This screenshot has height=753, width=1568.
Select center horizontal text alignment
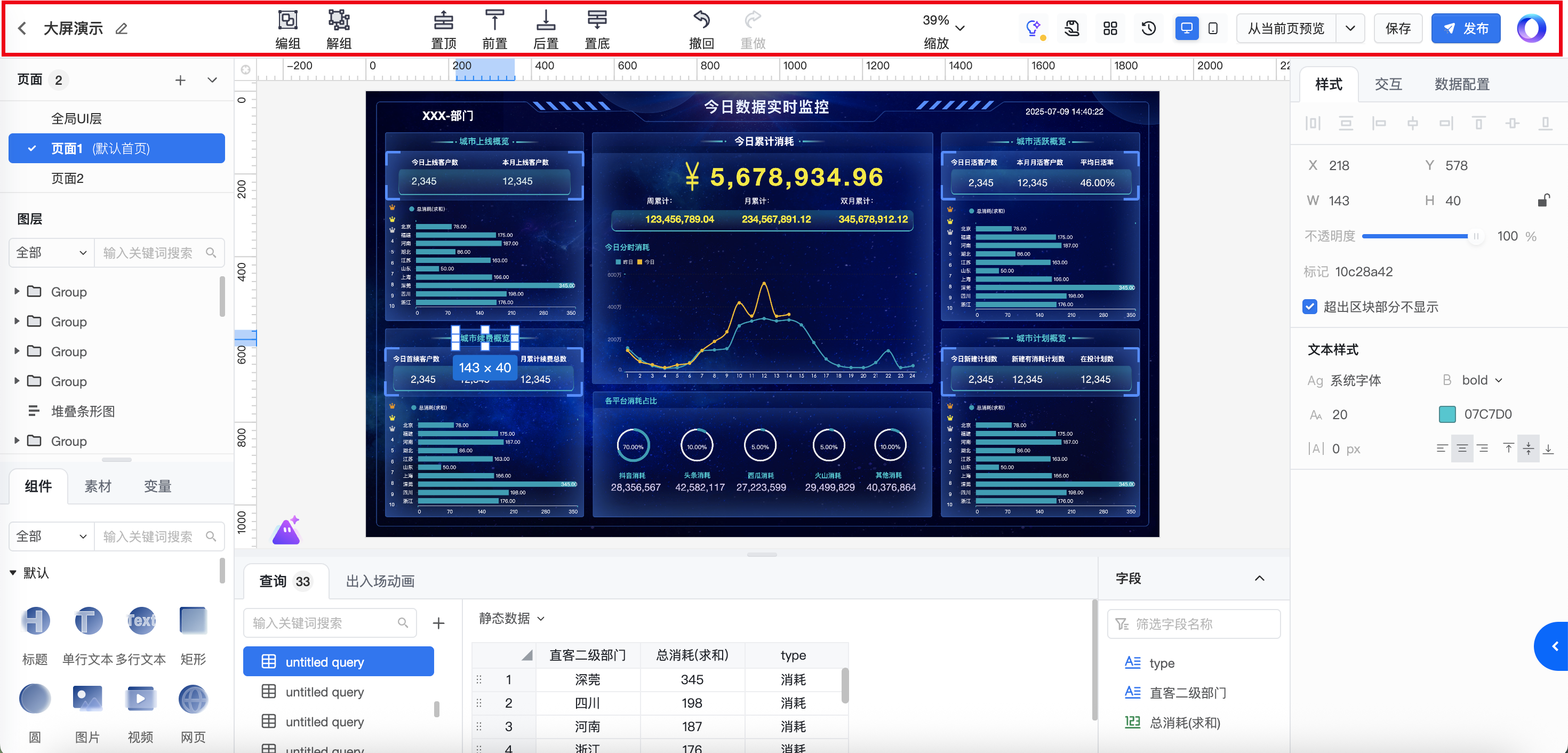click(1461, 448)
